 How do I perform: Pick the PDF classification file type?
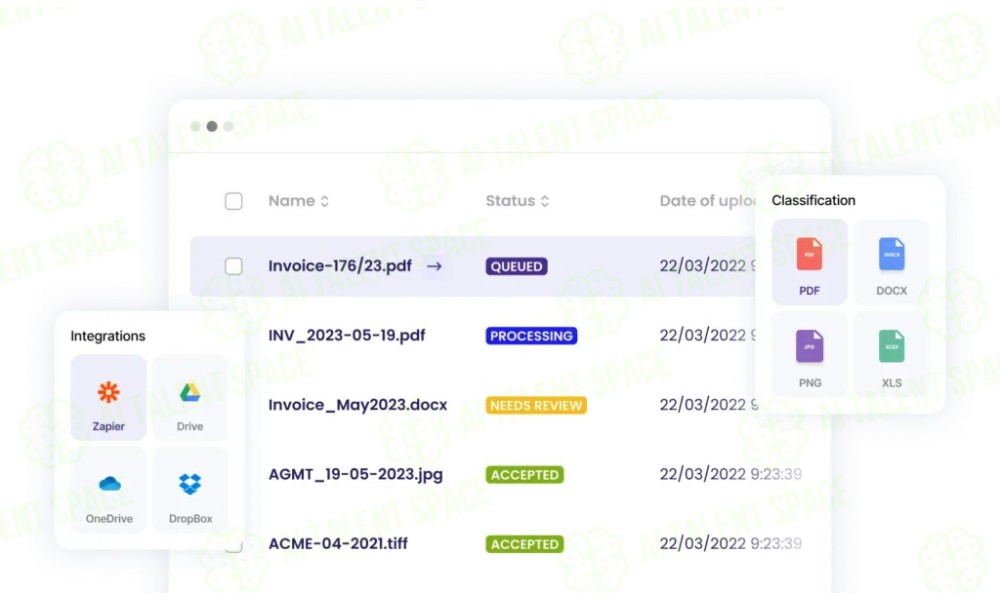809,262
